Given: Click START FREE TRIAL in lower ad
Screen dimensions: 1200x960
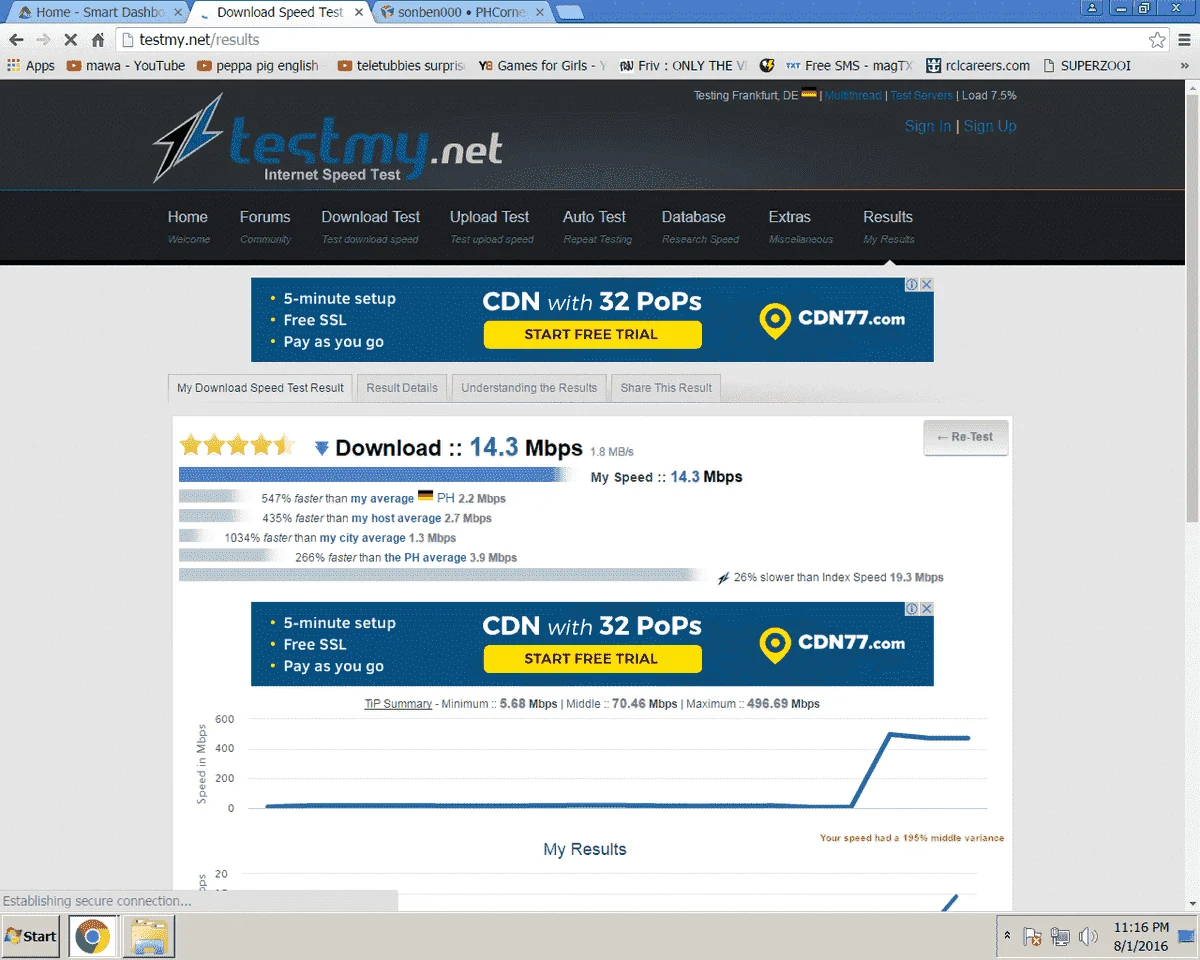Looking at the screenshot, I should 592,659.
